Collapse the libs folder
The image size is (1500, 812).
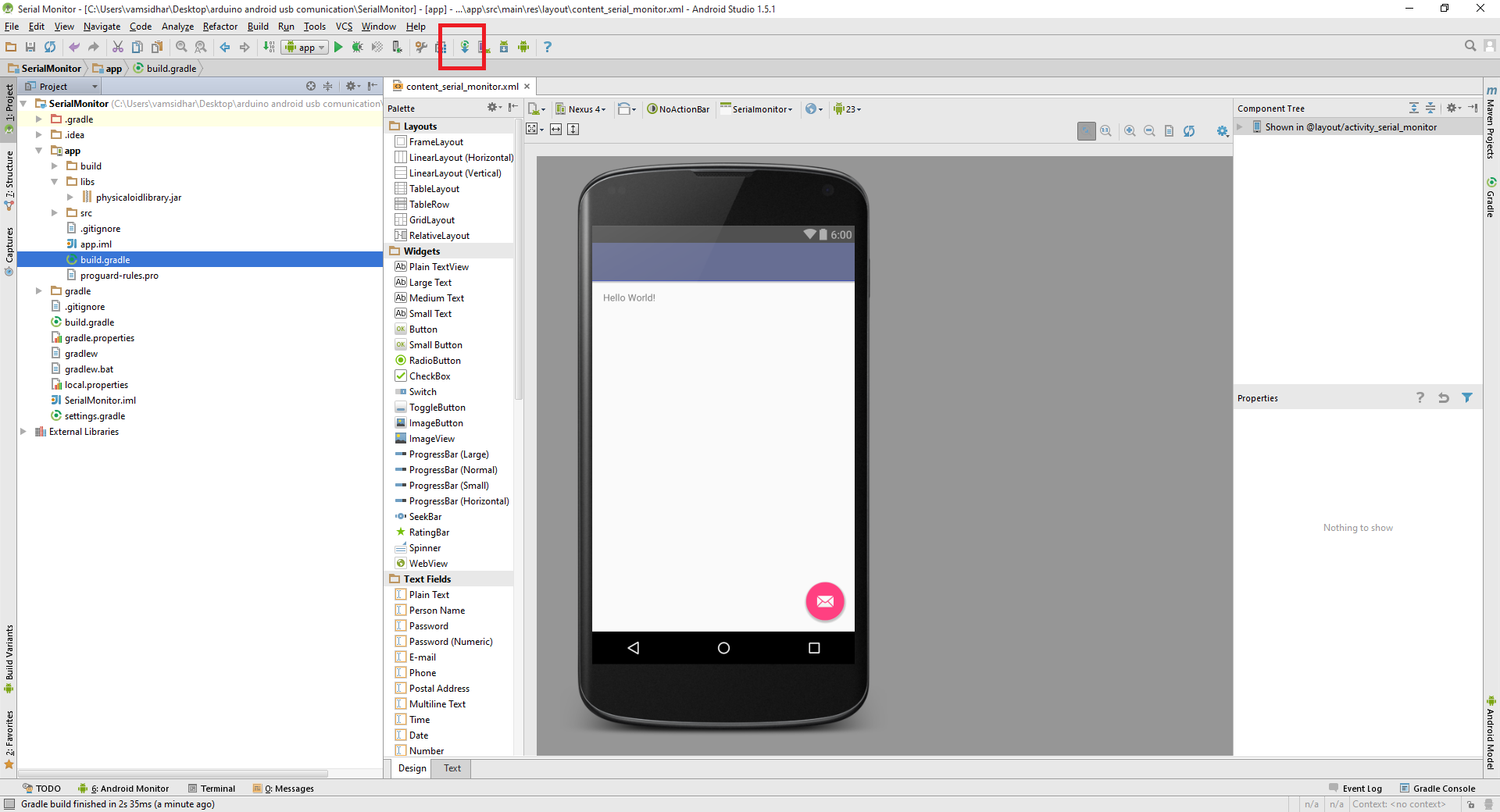[x=55, y=182]
